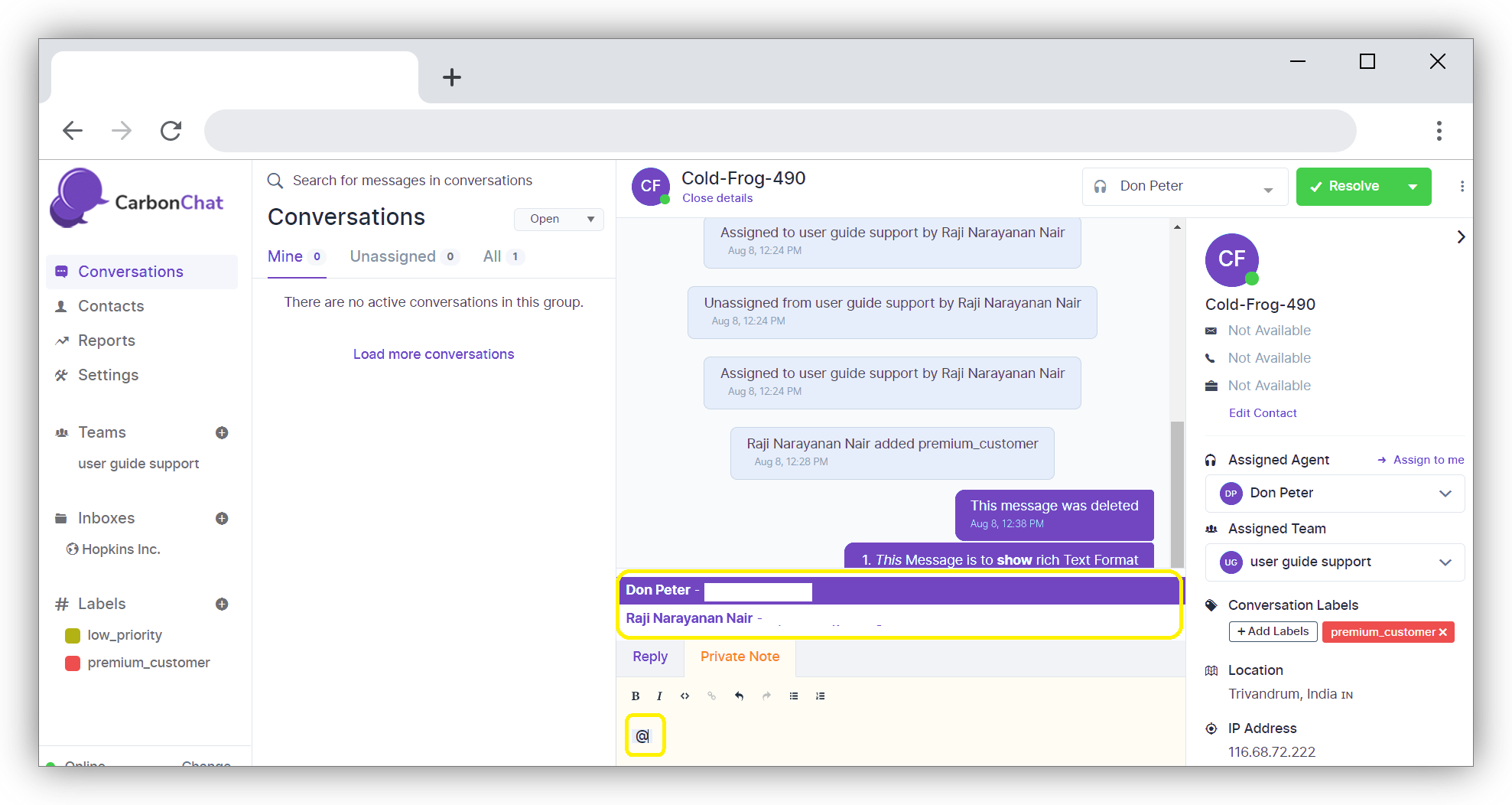Select the red premium_customer label swatch
This screenshot has width=1512, height=805.
73,663
